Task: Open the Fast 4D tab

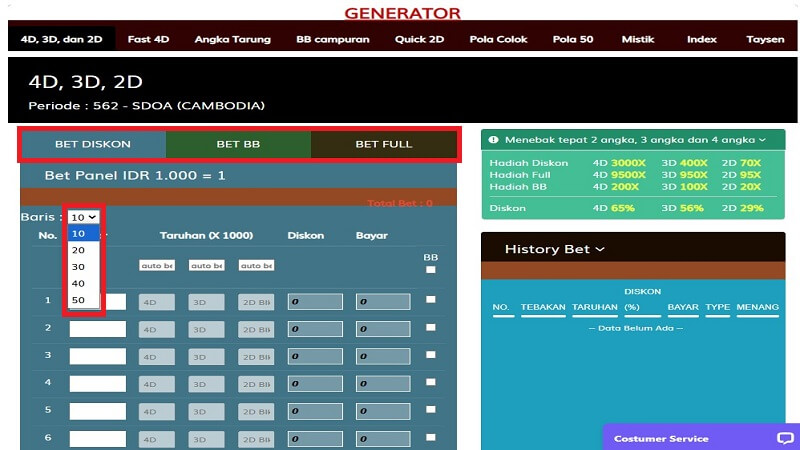Action: [148, 39]
